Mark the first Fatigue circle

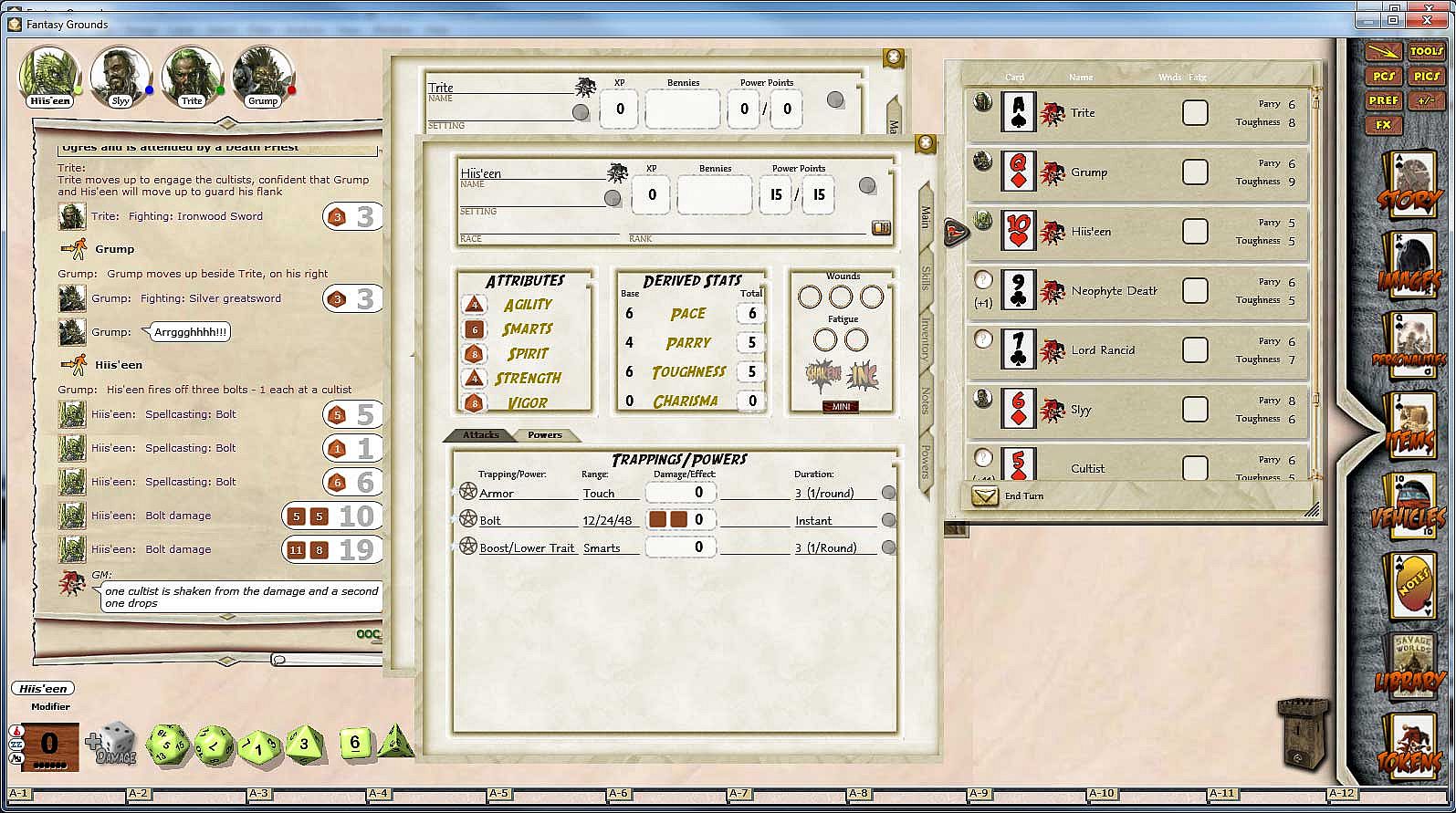point(825,340)
